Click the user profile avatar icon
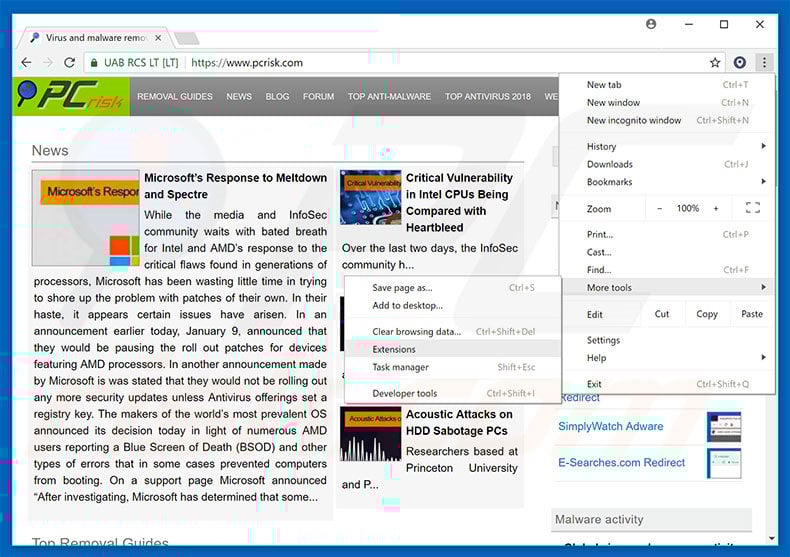This screenshot has width=790, height=557. (x=651, y=24)
